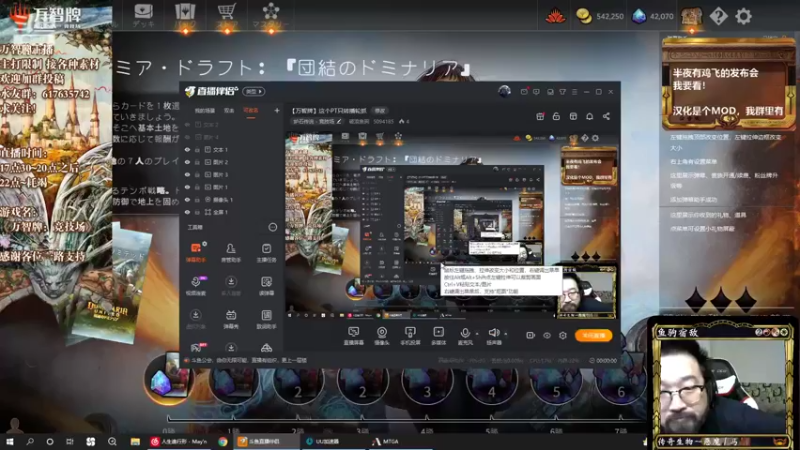The image size is (800, 450).
Task: Toggle visibility eye of 全屏 1 layer
Action: 187,212
